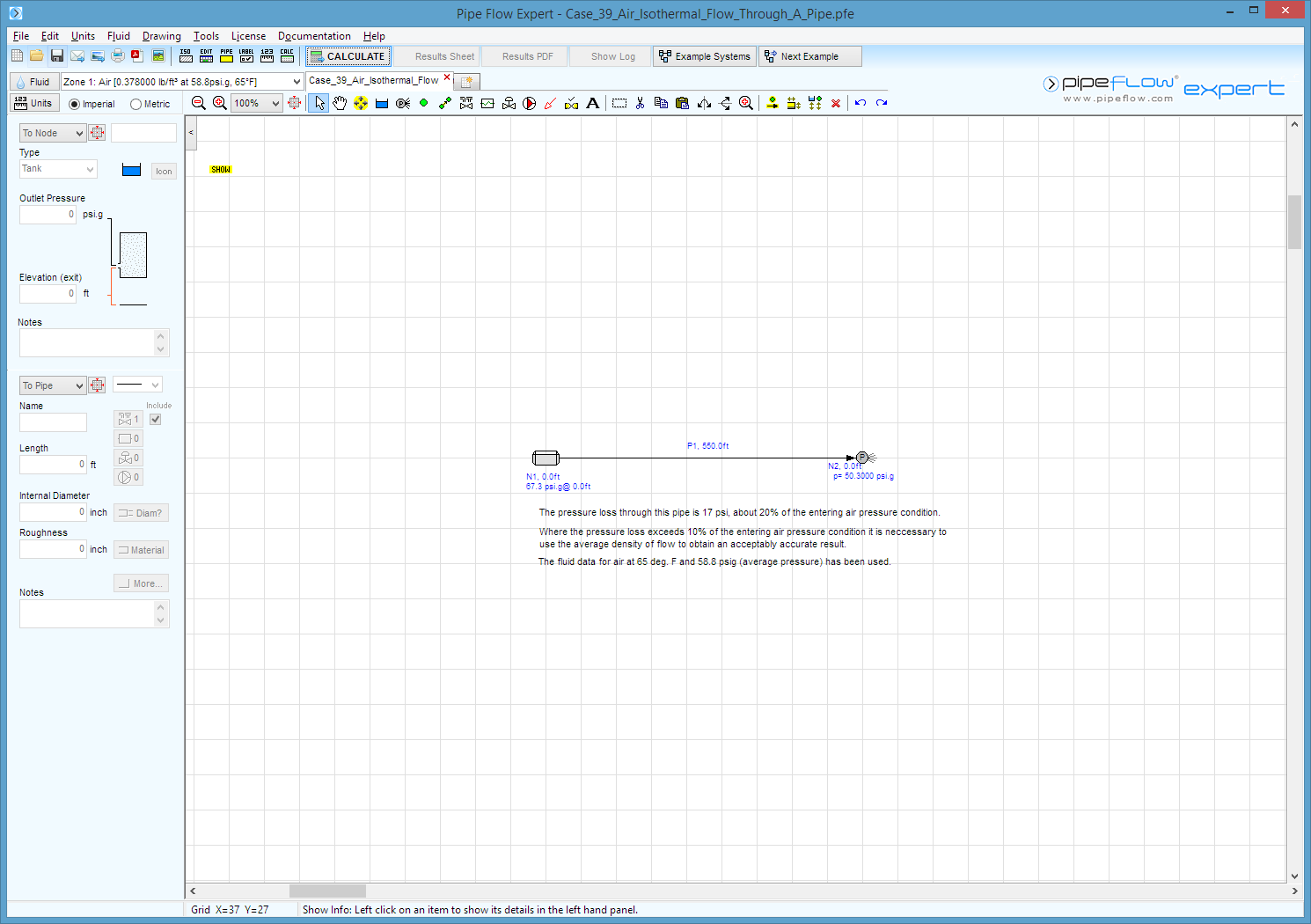Click the blue tank color swatch
1311x924 pixels.
coord(131,170)
